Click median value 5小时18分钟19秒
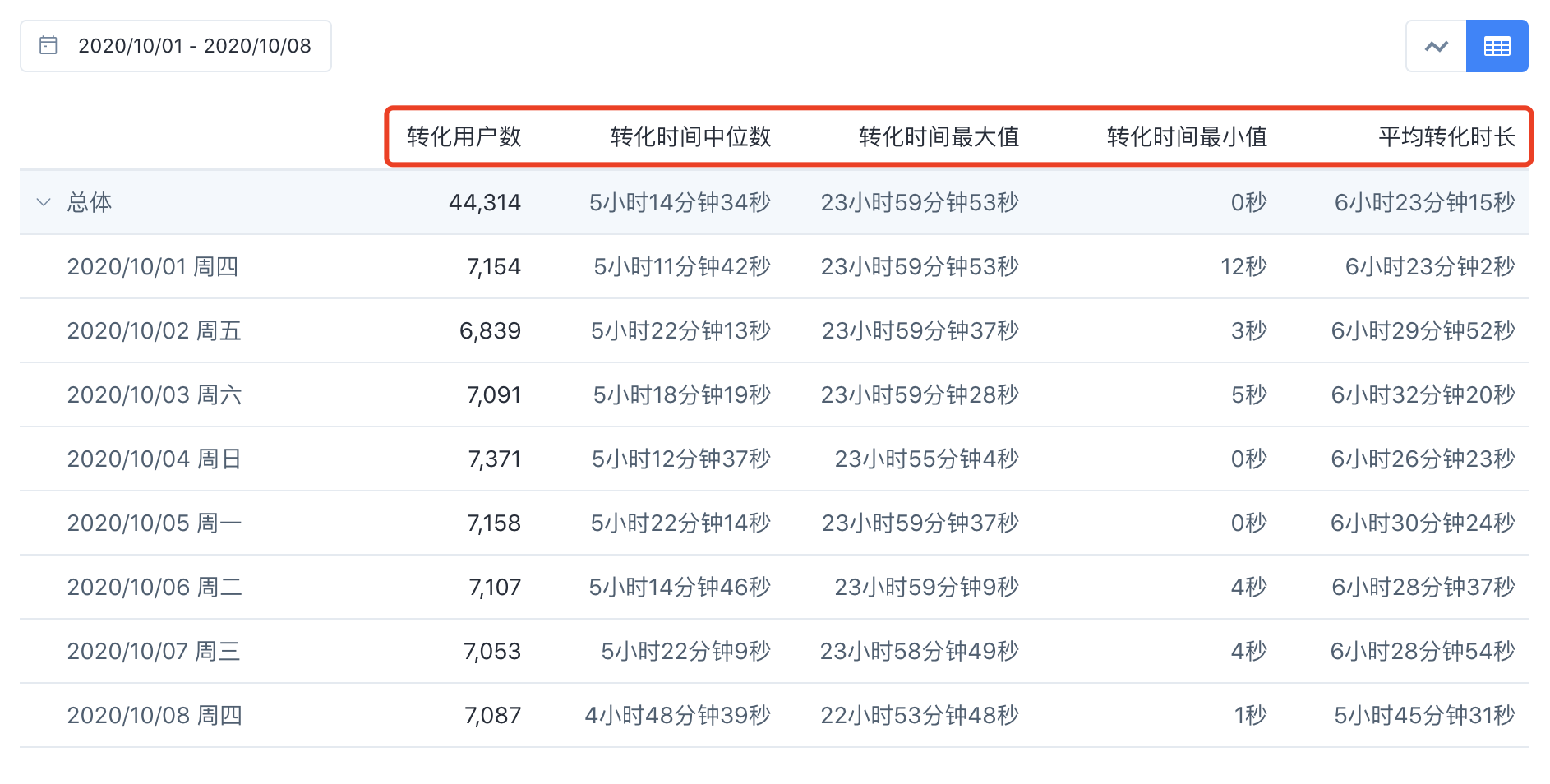The image size is (1550, 784). 682,394
